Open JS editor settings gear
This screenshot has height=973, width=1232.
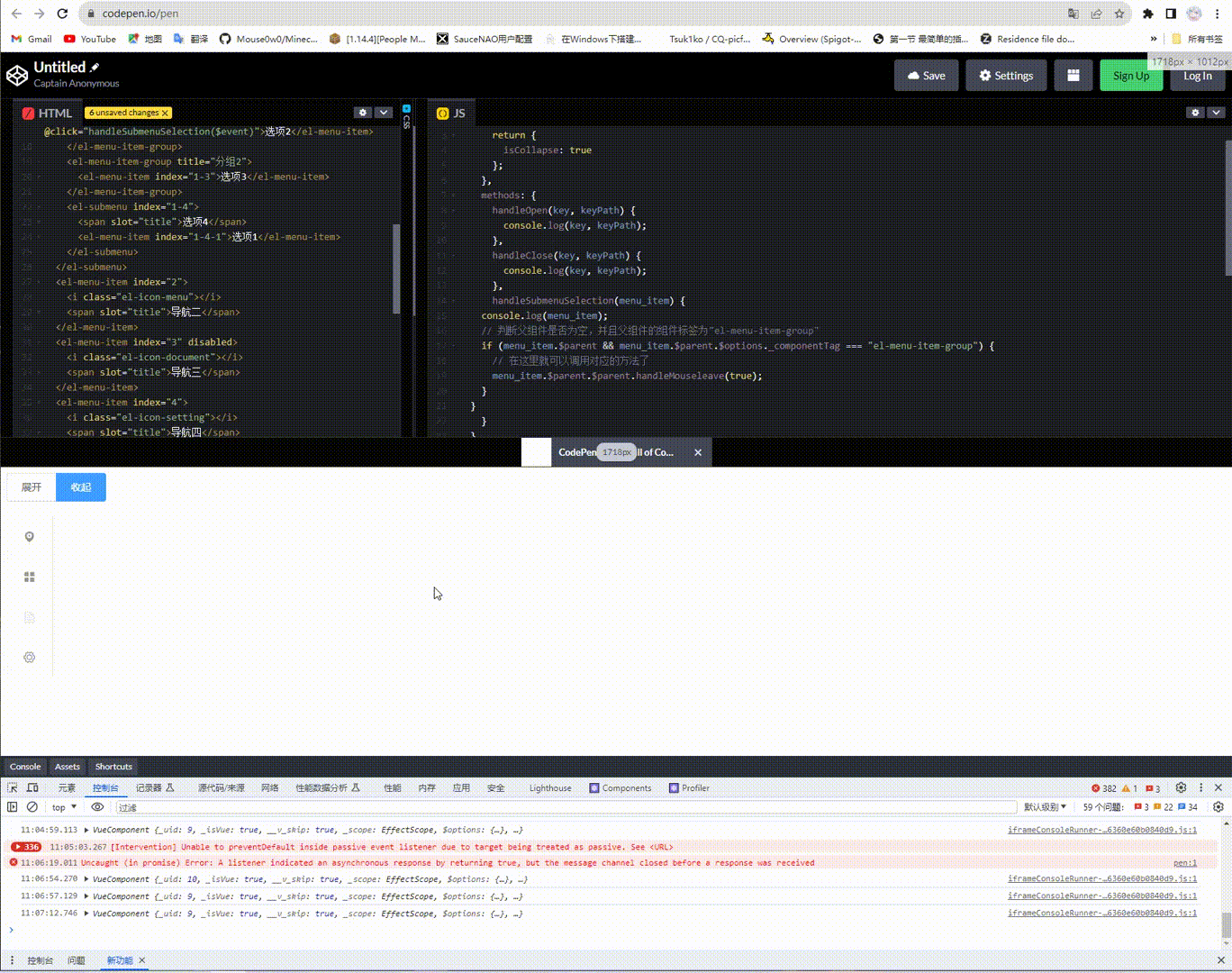[1195, 113]
